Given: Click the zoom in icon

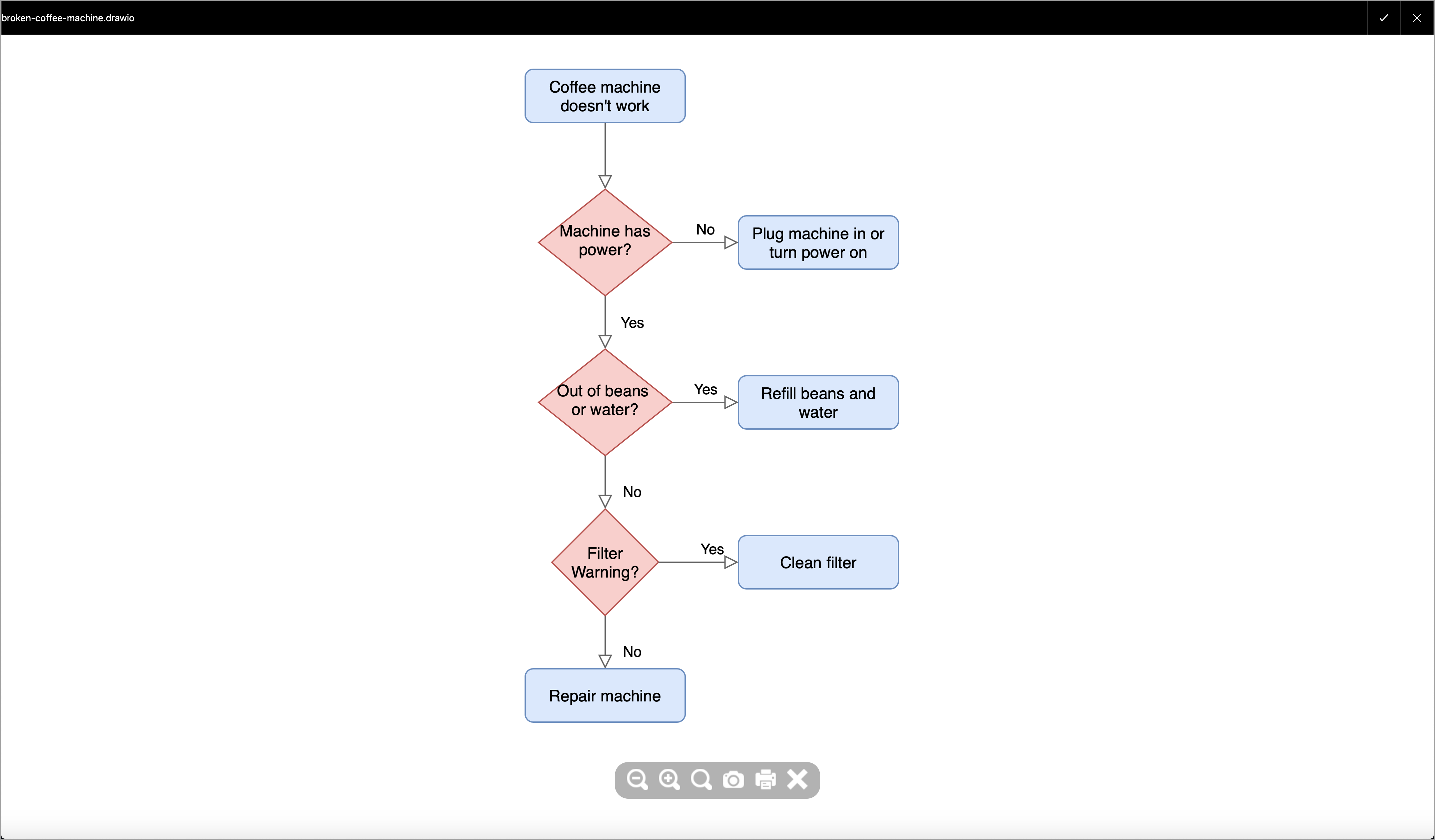Looking at the screenshot, I should pyautogui.click(x=669, y=779).
